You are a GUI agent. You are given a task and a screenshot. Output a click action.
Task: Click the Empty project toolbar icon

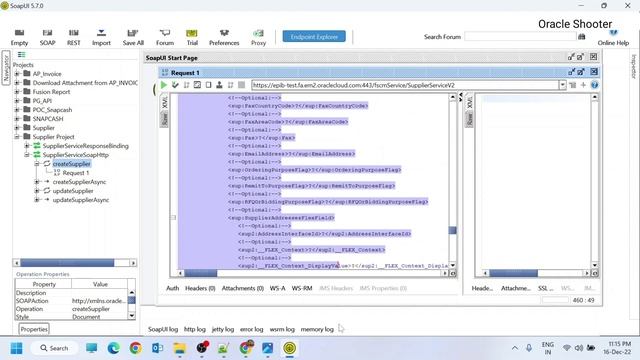[x=19, y=33]
